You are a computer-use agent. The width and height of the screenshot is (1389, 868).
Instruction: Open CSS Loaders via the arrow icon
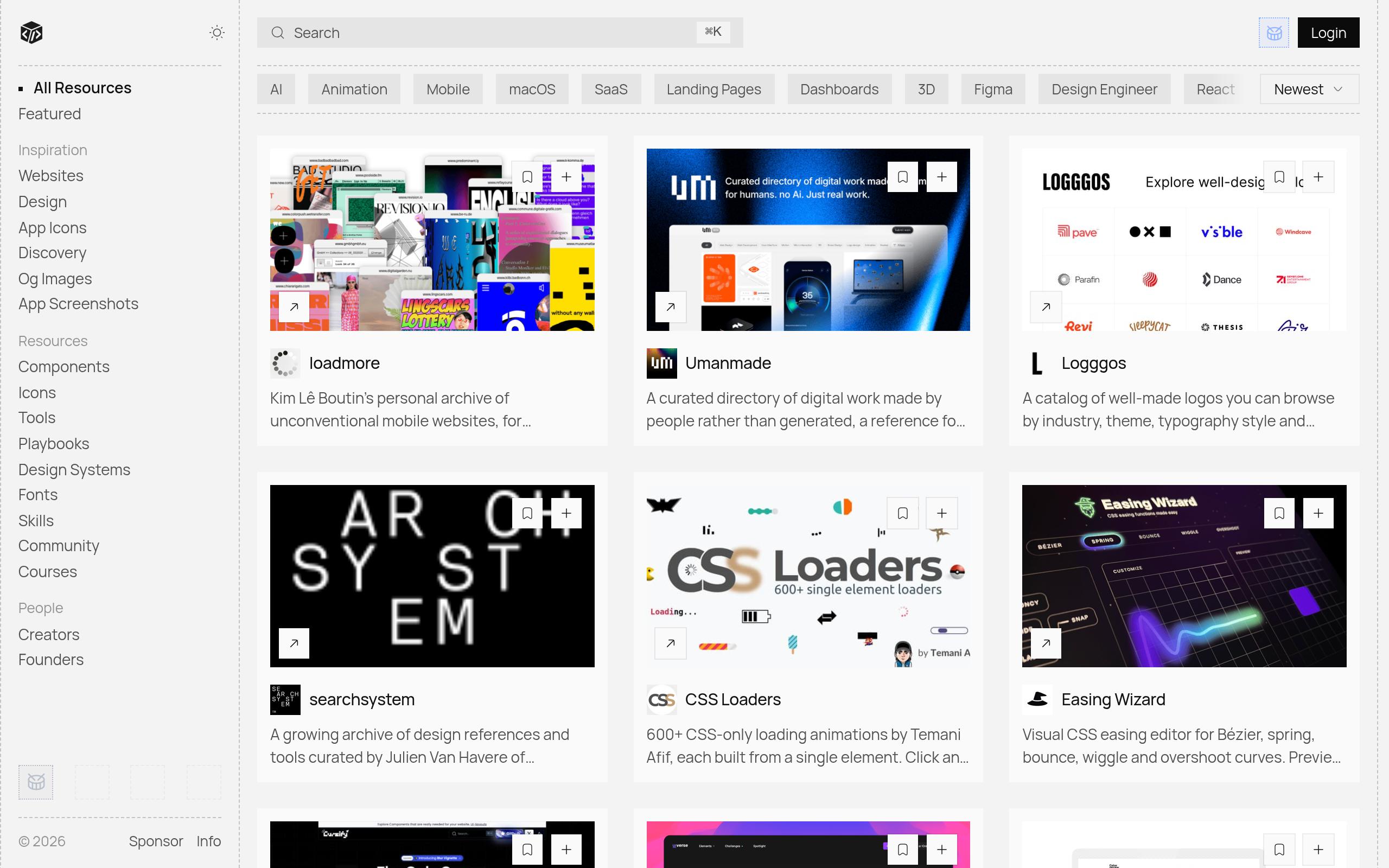(x=671, y=643)
